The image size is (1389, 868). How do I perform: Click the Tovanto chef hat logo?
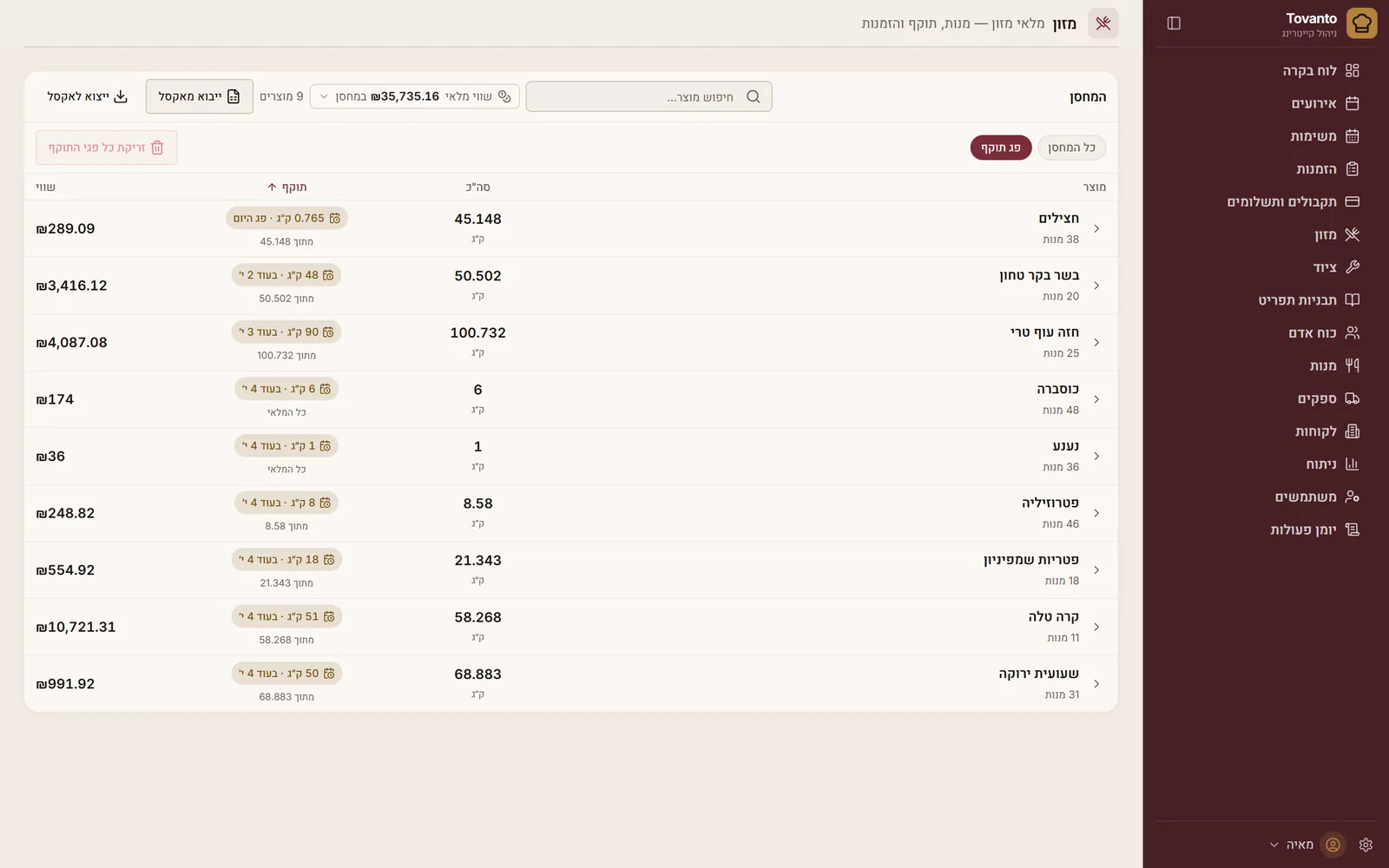[1361, 23]
